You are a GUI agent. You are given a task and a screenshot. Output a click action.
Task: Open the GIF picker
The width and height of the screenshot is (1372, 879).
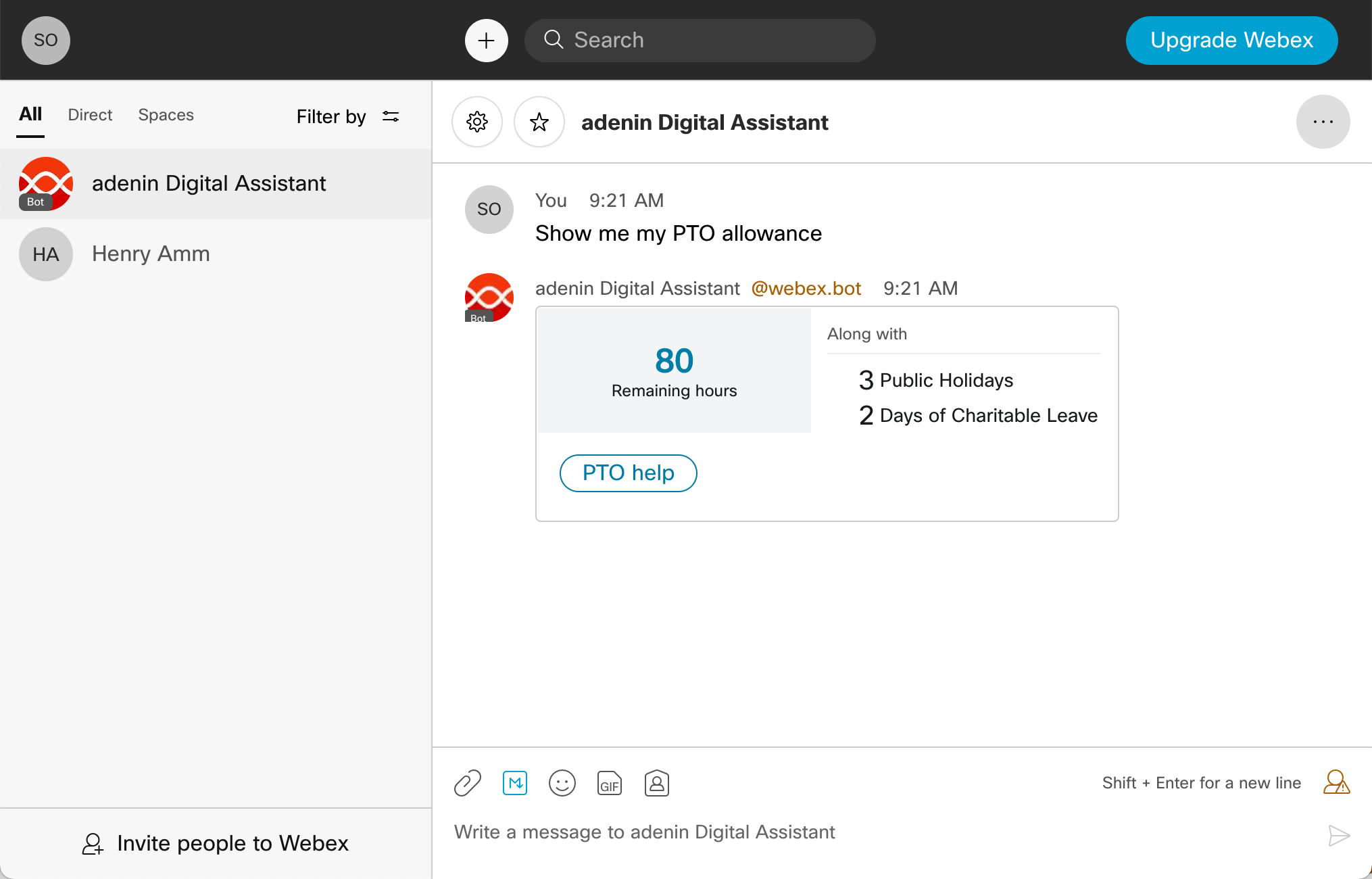pyautogui.click(x=610, y=783)
